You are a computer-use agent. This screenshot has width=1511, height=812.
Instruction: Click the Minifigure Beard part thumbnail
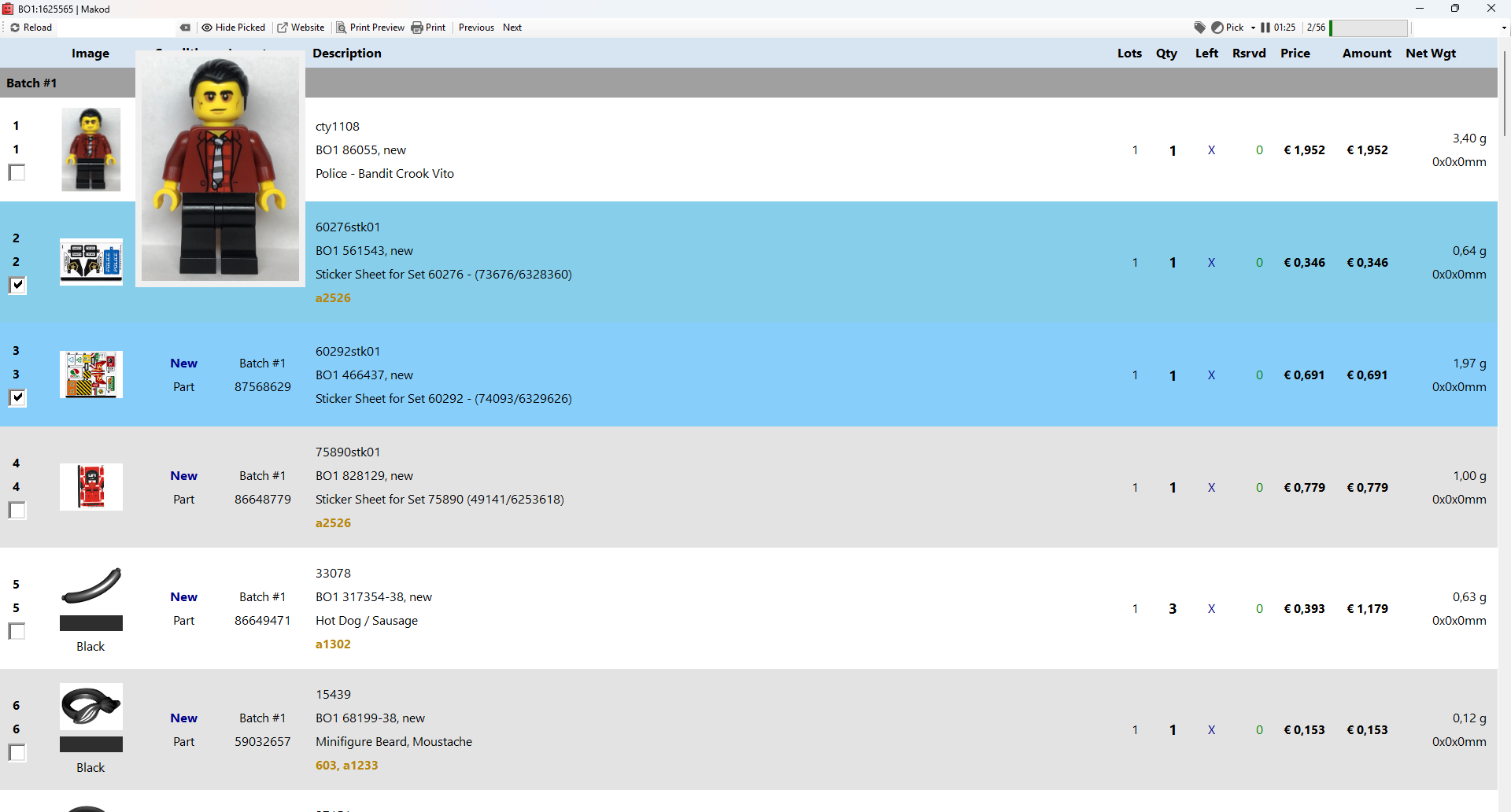[91, 707]
